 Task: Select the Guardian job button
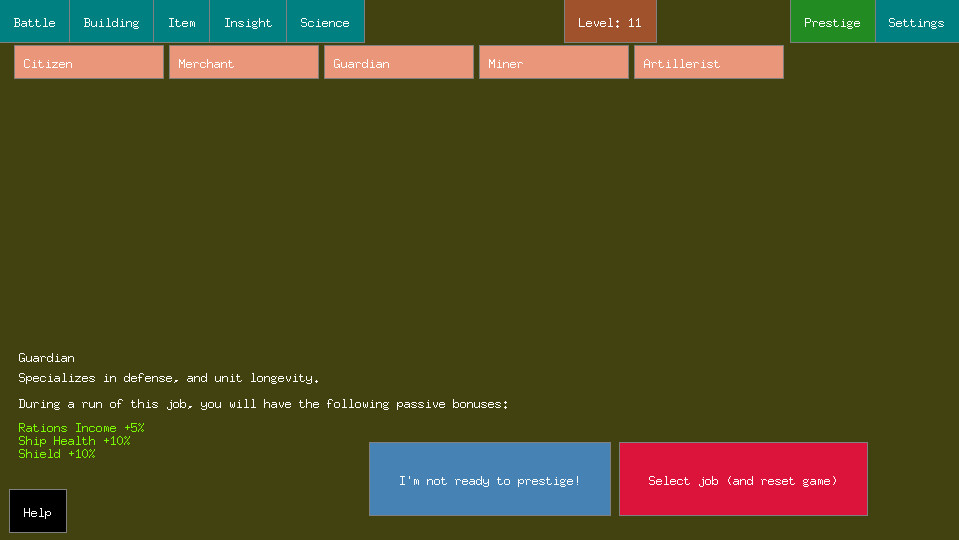tap(399, 62)
